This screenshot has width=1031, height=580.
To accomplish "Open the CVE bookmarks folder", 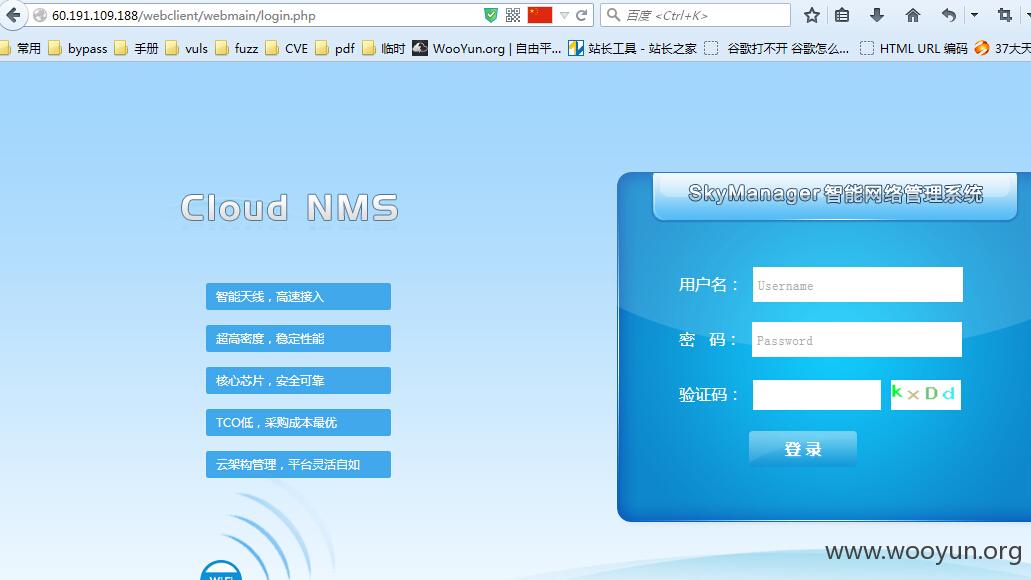I will [x=287, y=48].
